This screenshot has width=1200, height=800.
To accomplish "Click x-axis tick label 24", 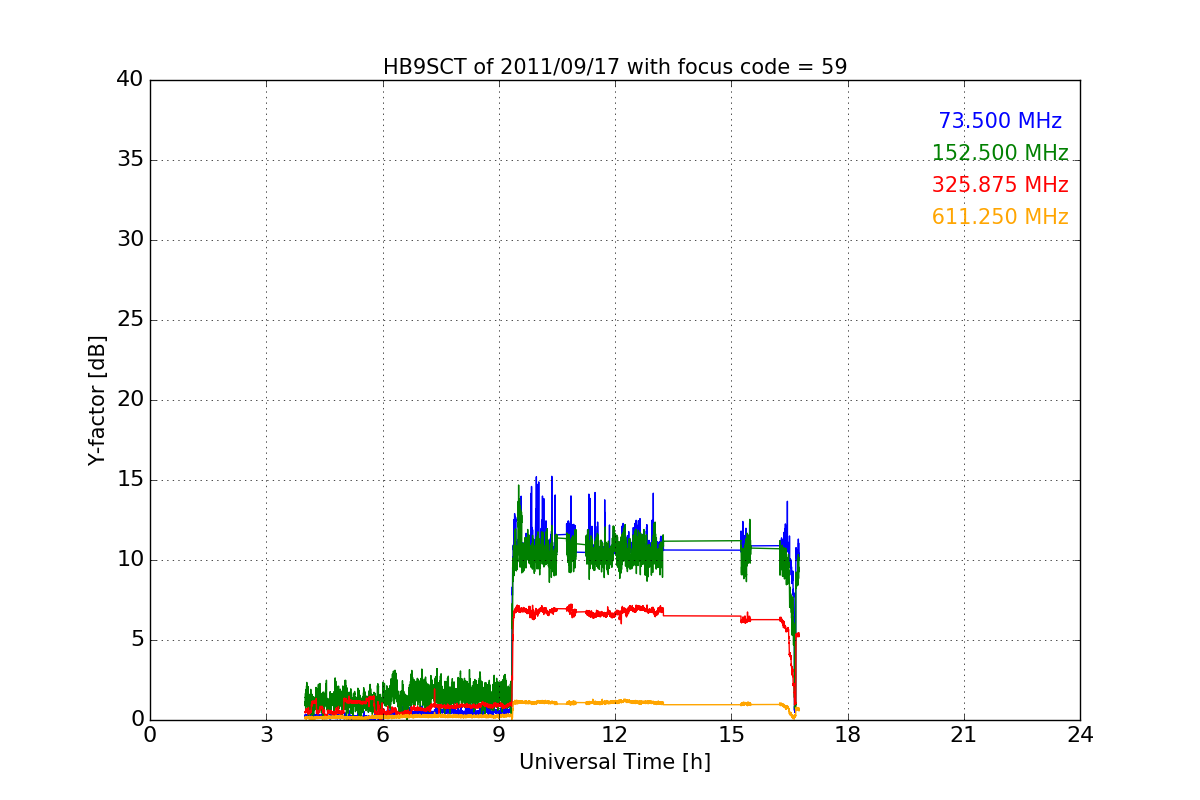I will (x=1080, y=735).
